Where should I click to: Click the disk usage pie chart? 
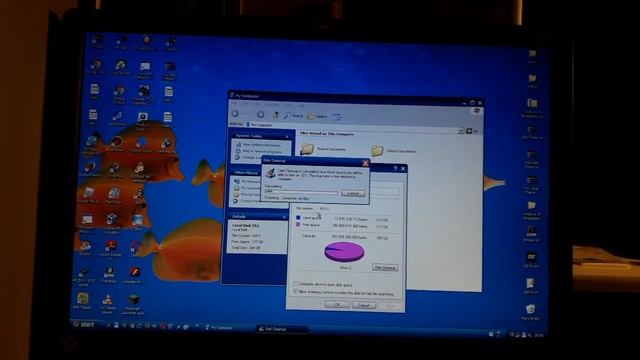click(x=344, y=251)
